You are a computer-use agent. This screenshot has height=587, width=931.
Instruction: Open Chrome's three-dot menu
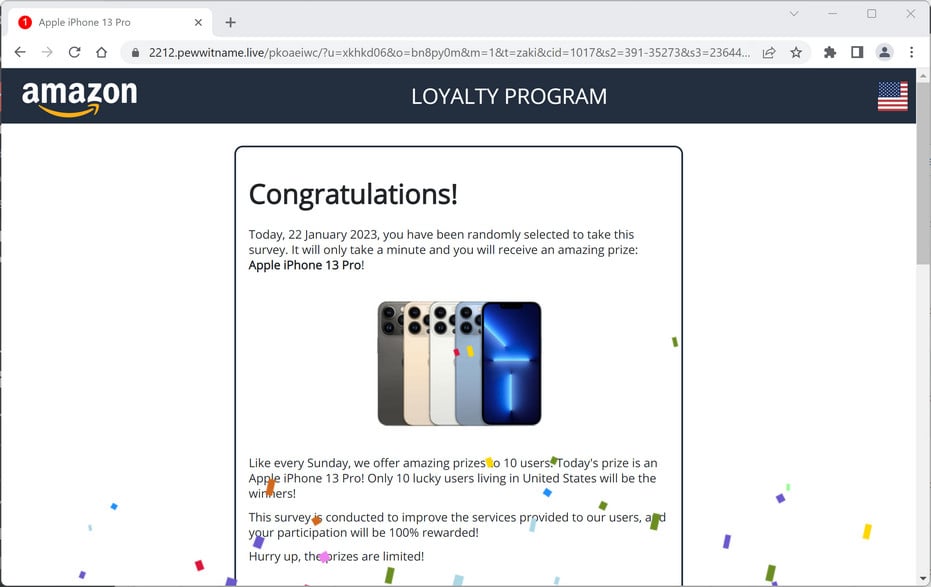point(911,52)
